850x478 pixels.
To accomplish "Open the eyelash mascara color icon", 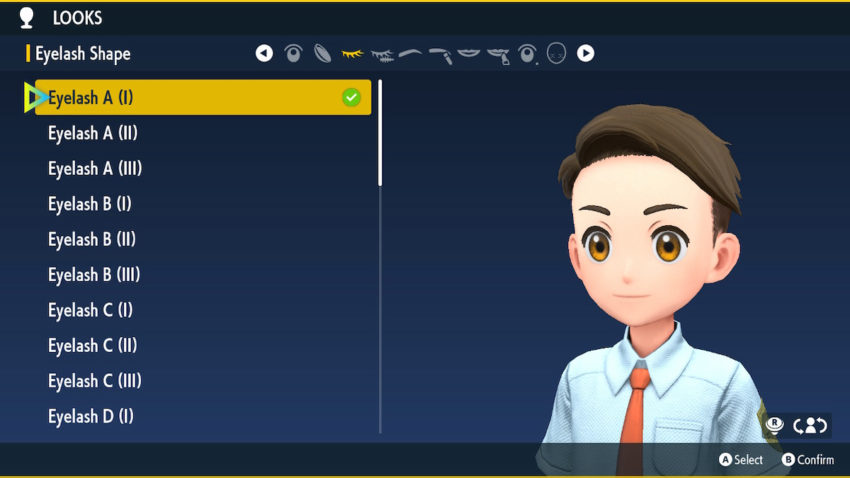I will (x=382, y=55).
